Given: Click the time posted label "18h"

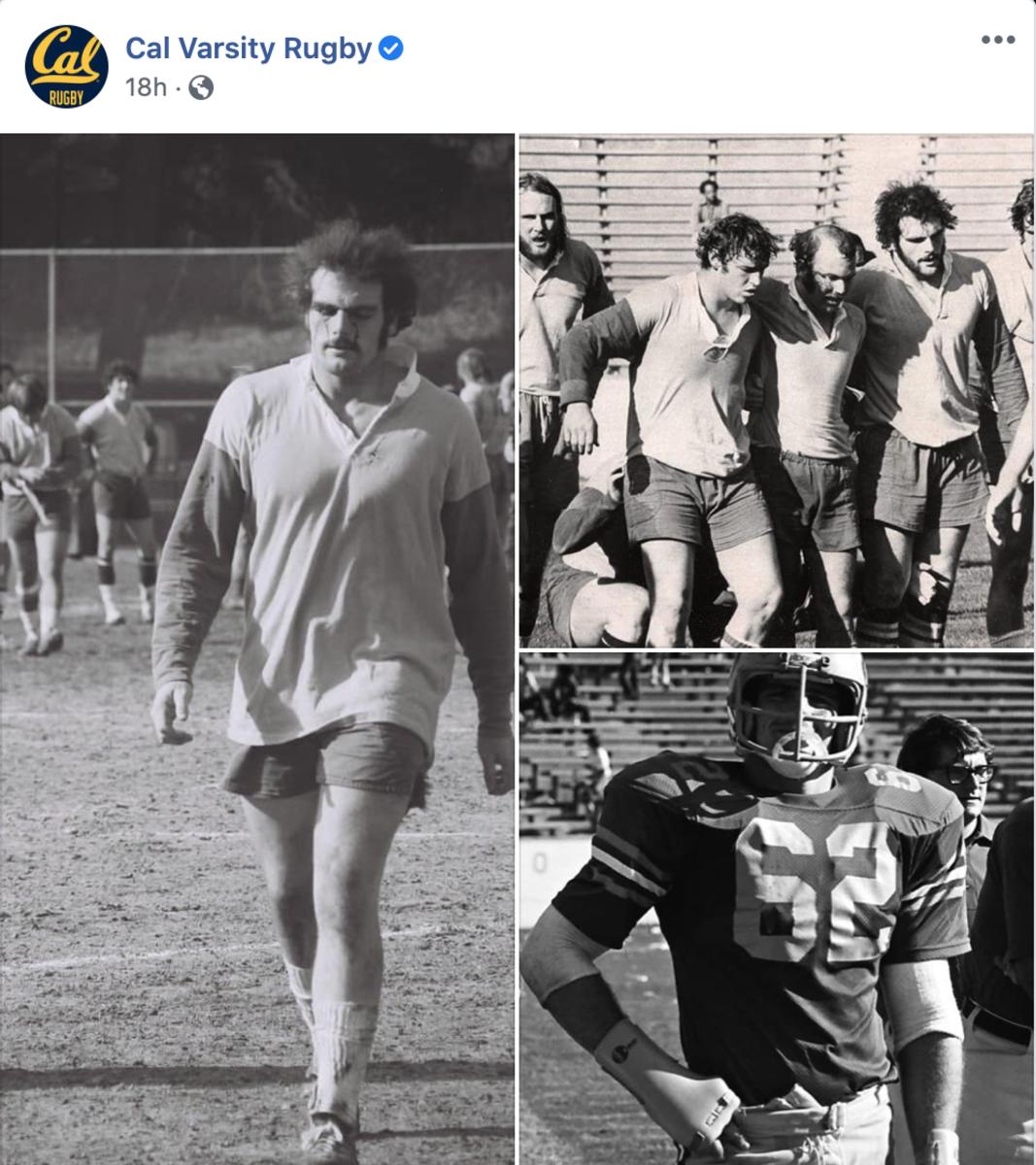Looking at the screenshot, I should click(x=146, y=88).
